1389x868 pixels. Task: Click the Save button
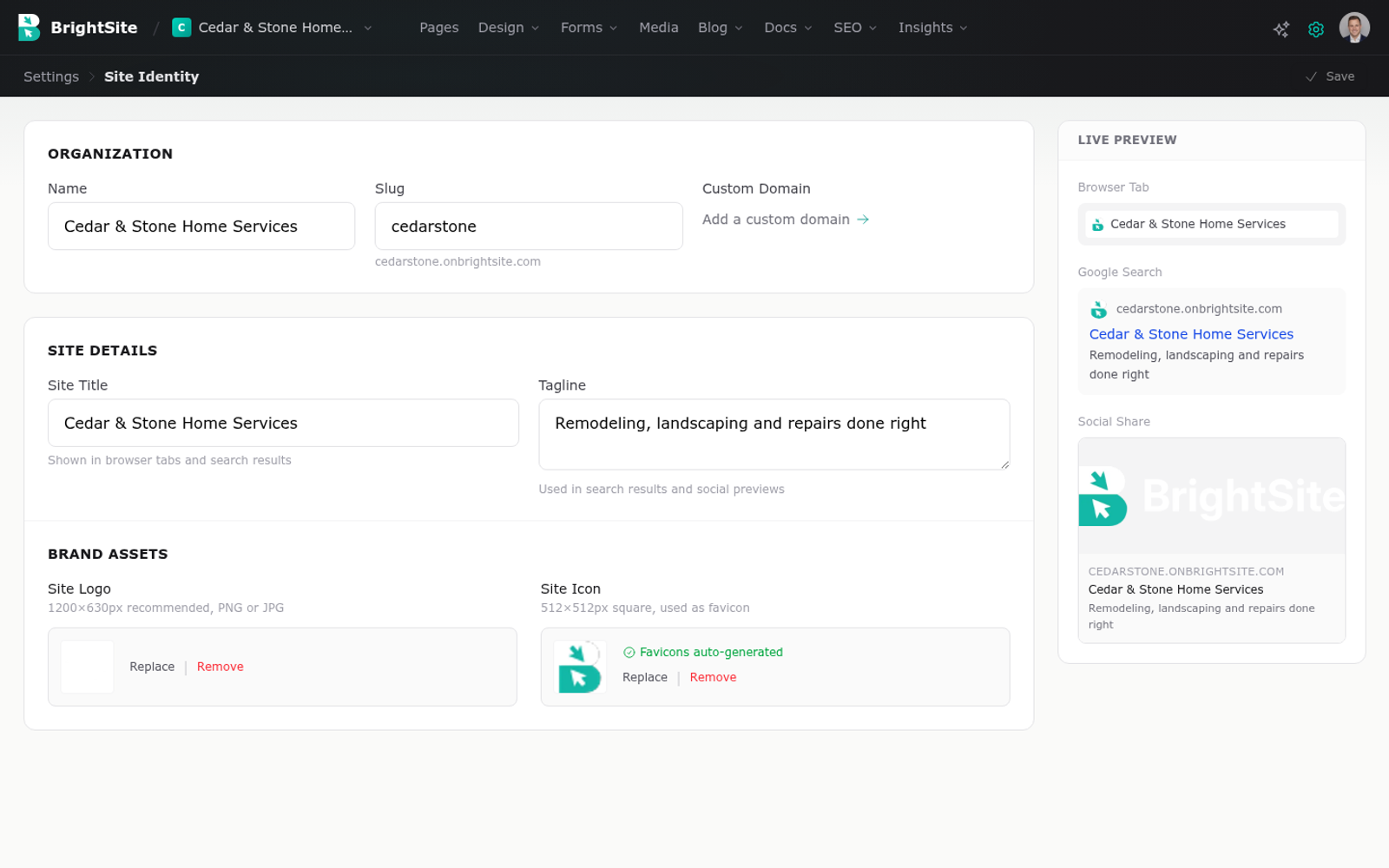pos(1330,76)
